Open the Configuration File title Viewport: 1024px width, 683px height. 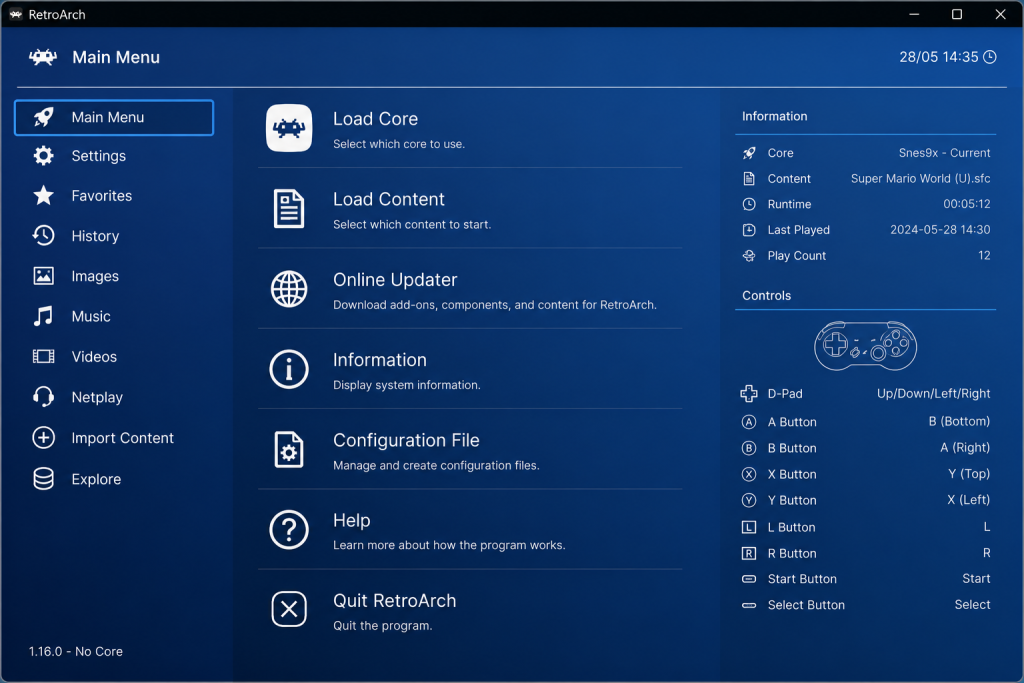(x=406, y=440)
